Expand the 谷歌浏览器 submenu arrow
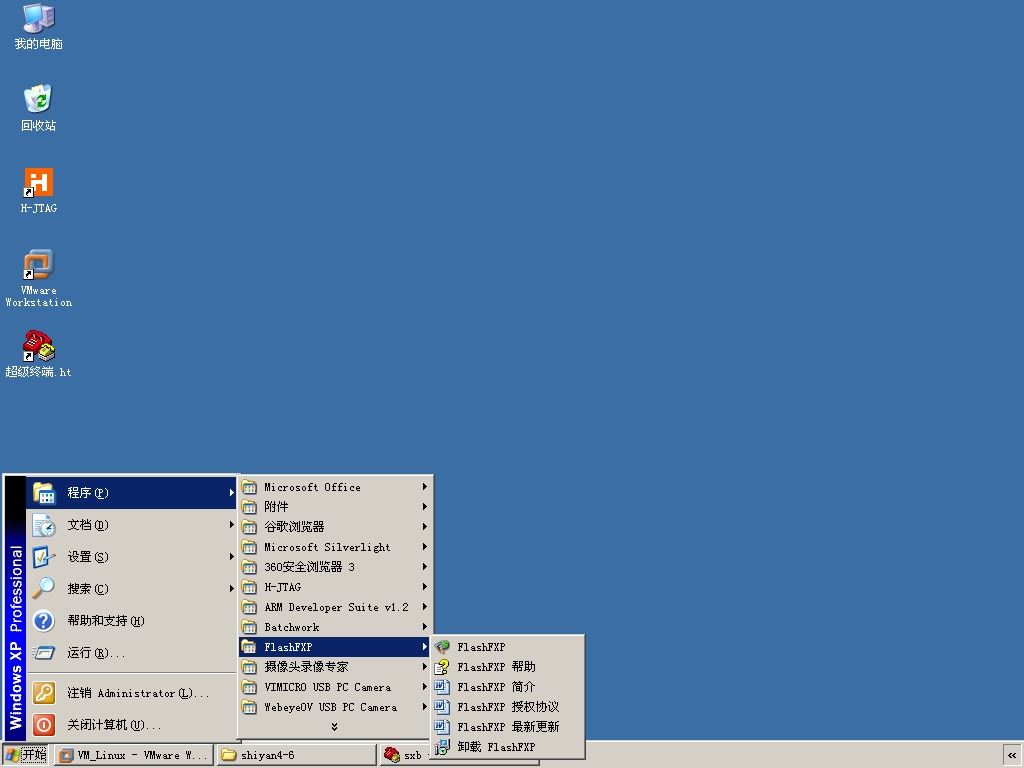Viewport: 1024px width, 768px height. [x=424, y=527]
